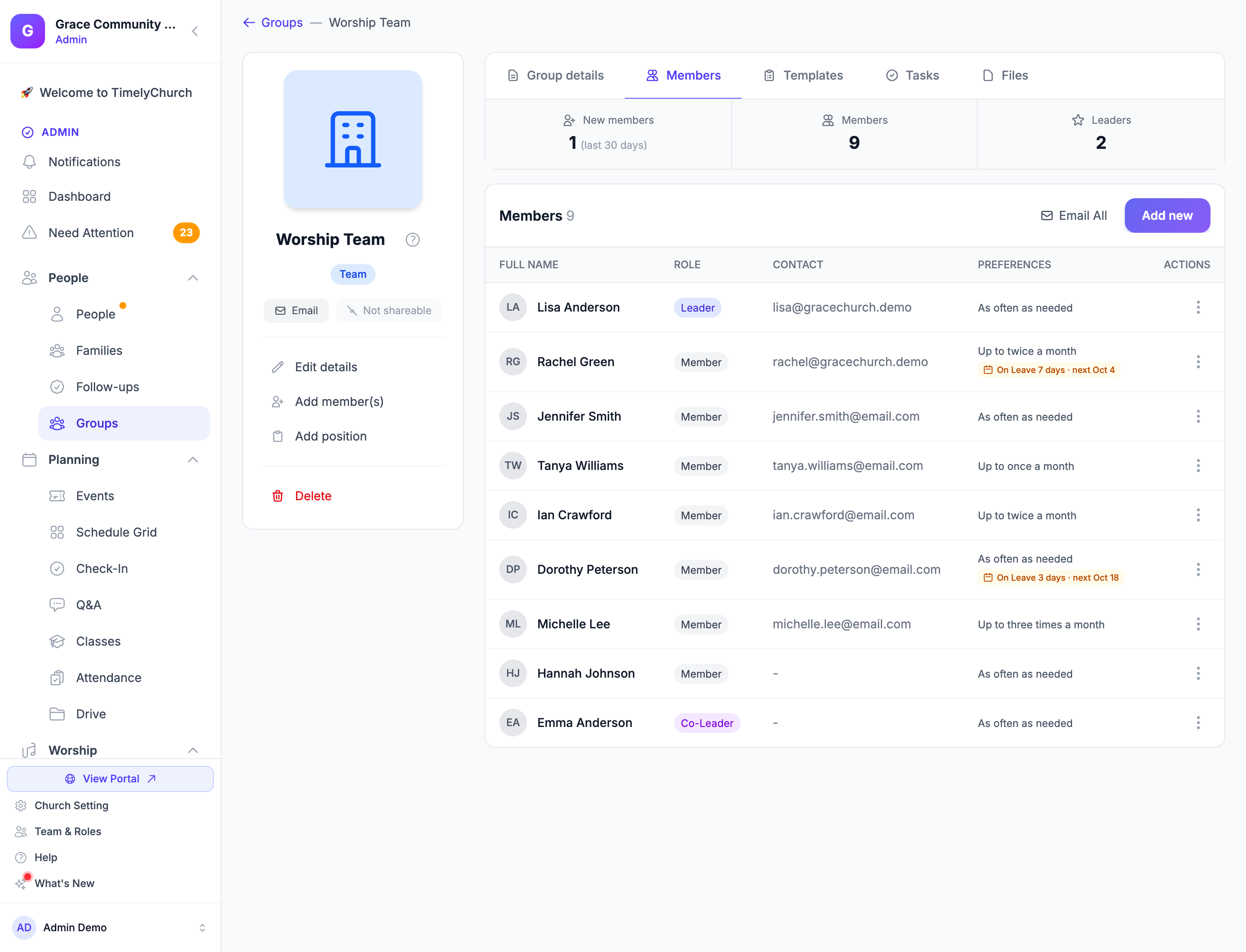Open actions menu for Ian Crawford
Viewport: 1246px width, 952px height.
pos(1198,515)
